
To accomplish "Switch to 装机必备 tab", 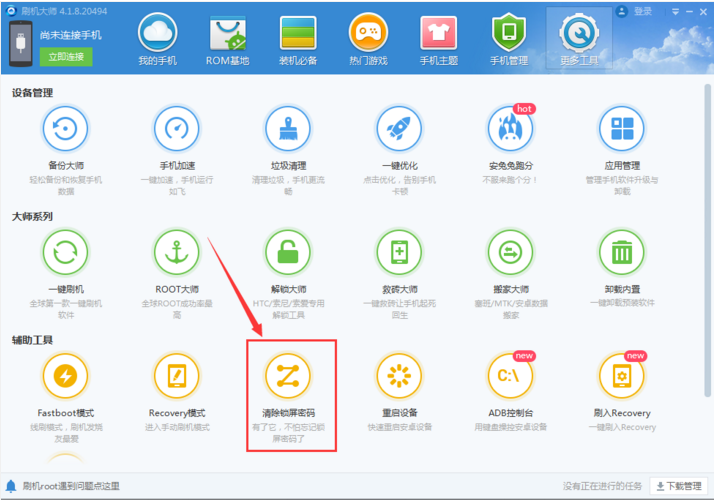I will (298, 40).
